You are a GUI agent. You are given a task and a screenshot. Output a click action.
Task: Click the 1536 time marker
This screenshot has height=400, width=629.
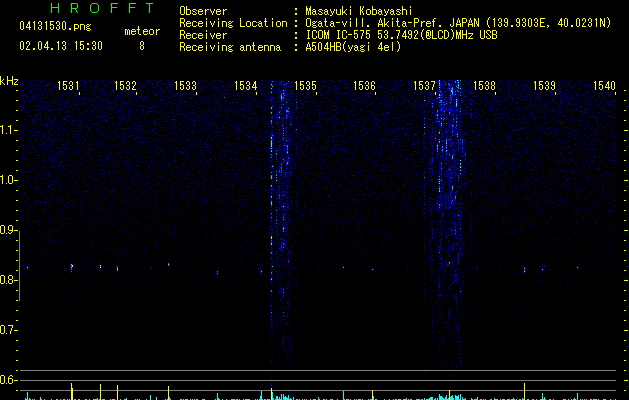pos(364,86)
